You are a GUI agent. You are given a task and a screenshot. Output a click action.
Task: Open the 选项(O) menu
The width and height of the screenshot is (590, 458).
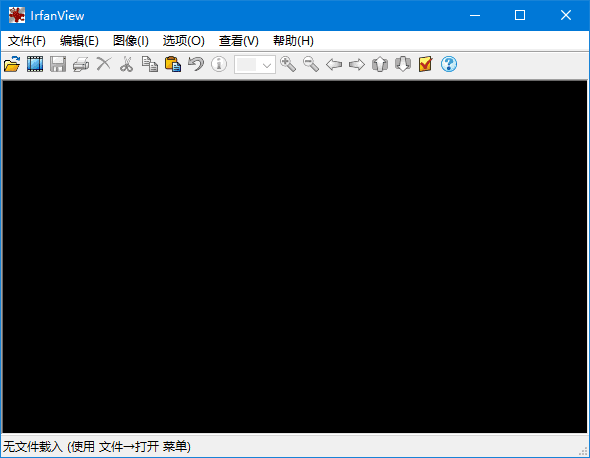click(x=184, y=41)
